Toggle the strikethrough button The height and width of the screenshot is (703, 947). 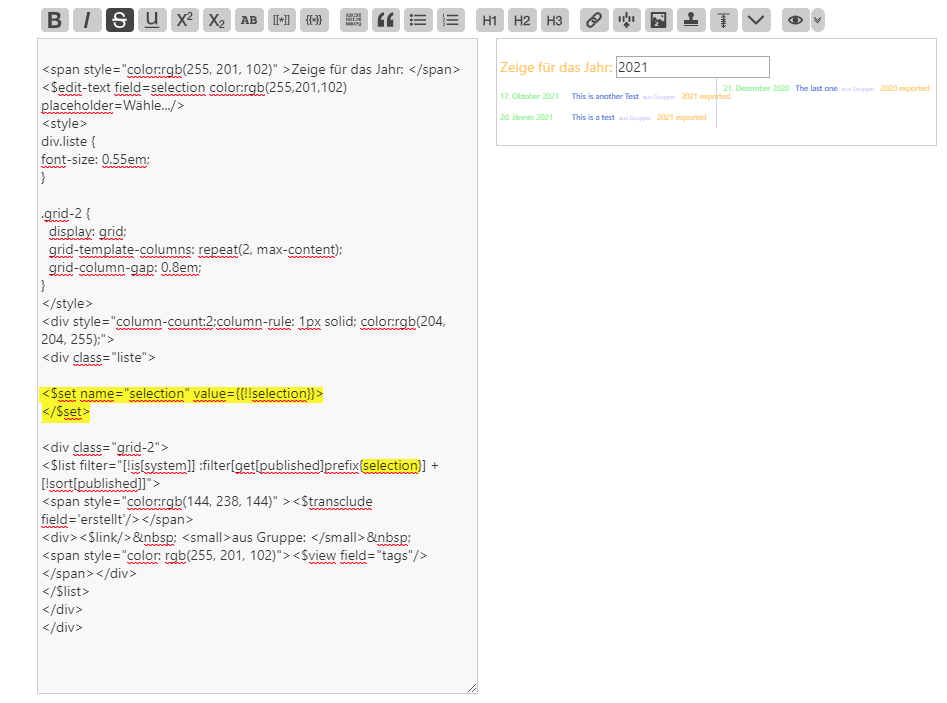120,20
